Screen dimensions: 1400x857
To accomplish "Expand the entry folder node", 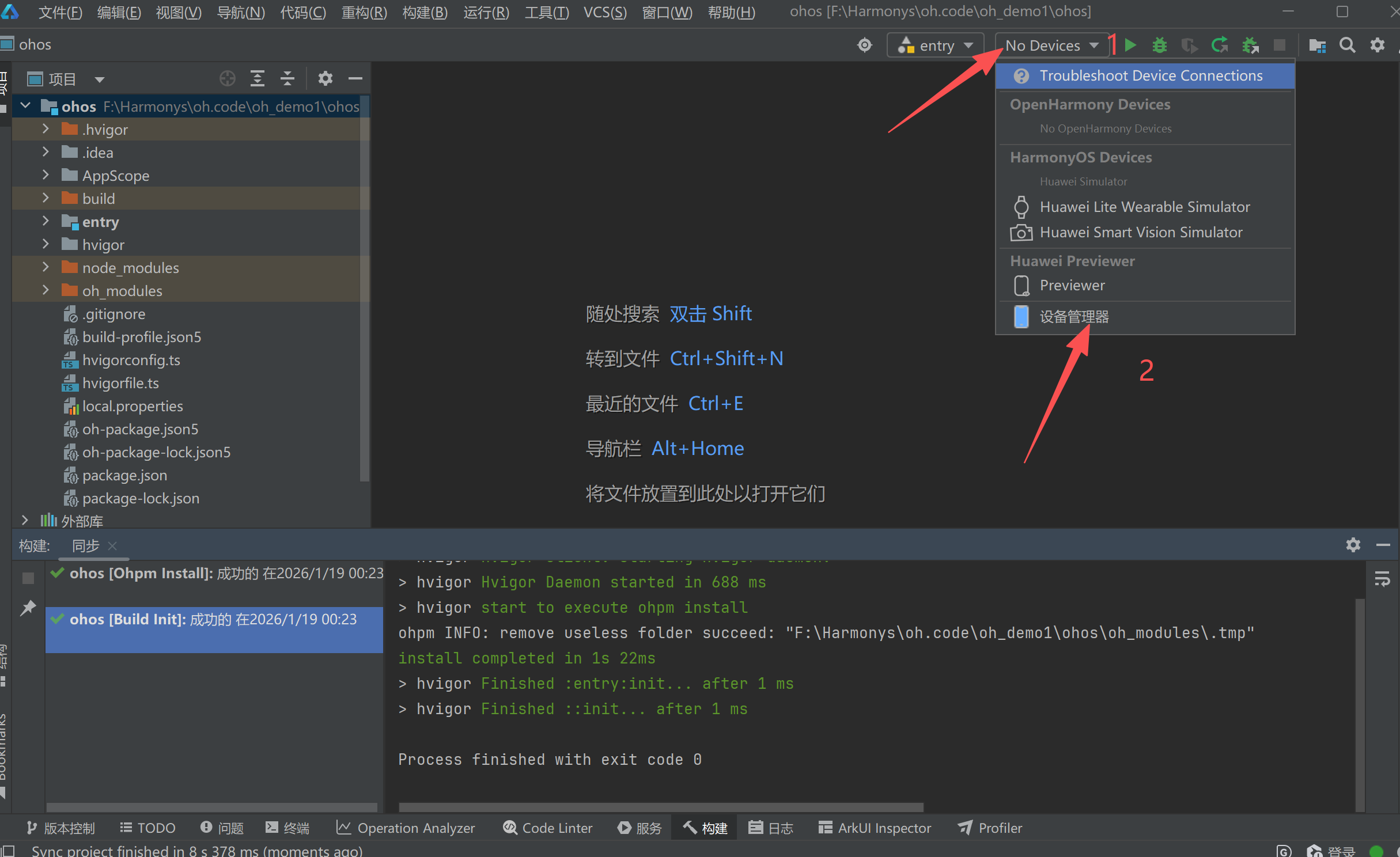I will tap(46, 221).
